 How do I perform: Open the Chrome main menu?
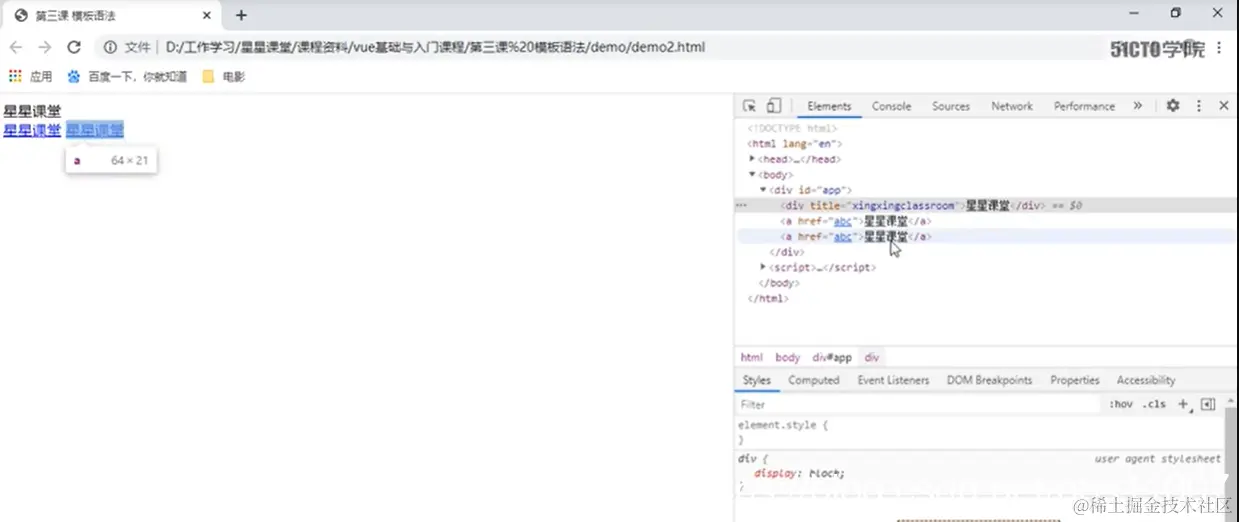click(x=1219, y=47)
